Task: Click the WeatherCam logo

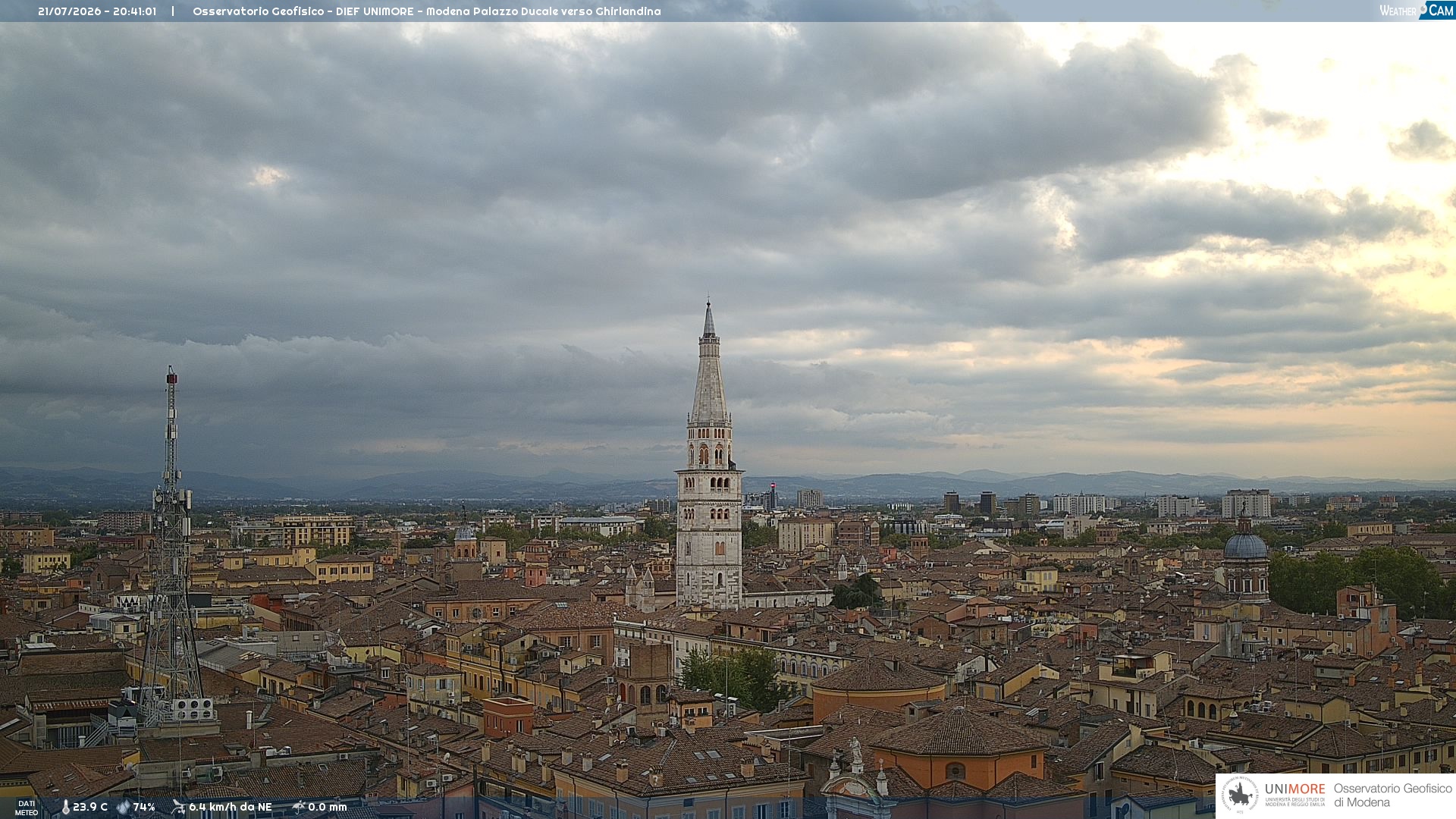Action: coord(1417,11)
